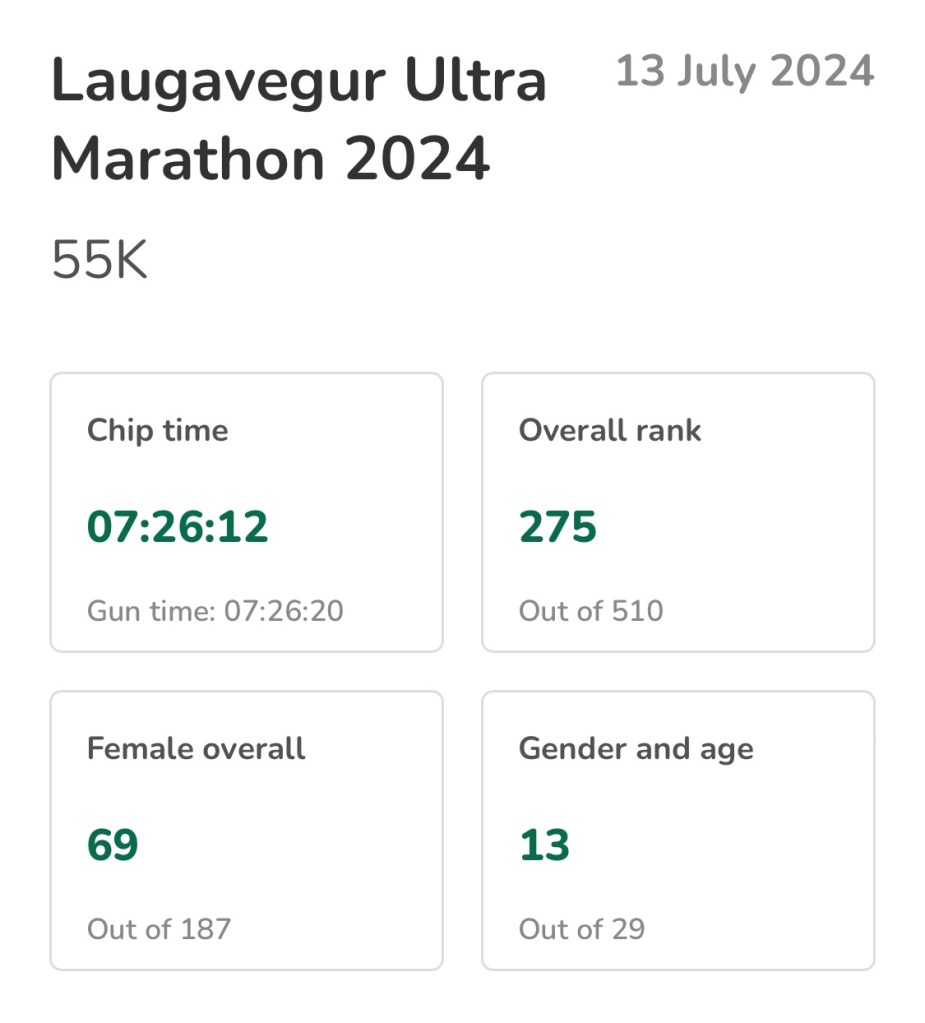Screen dimensions: 925x1023
Task: Click the Marathon 2024 title line
Action: pyautogui.click(x=270, y=160)
